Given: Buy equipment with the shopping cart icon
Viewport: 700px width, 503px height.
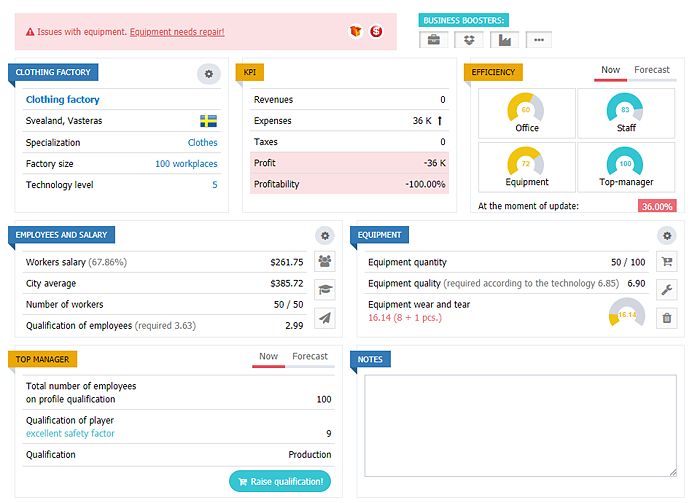Looking at the screenshot, I should coord(667,262).
